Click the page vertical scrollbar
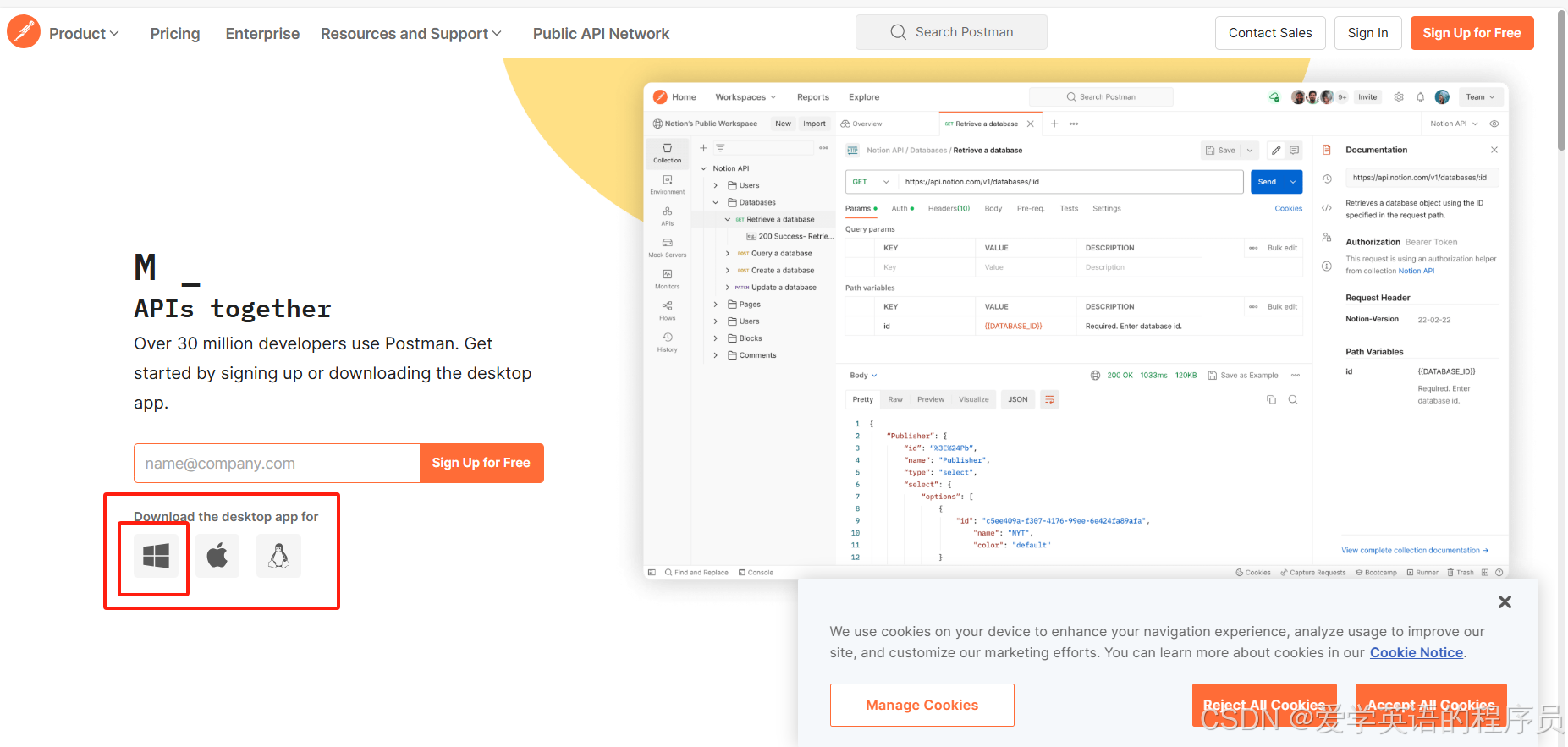 click(x=1562, y=80)
